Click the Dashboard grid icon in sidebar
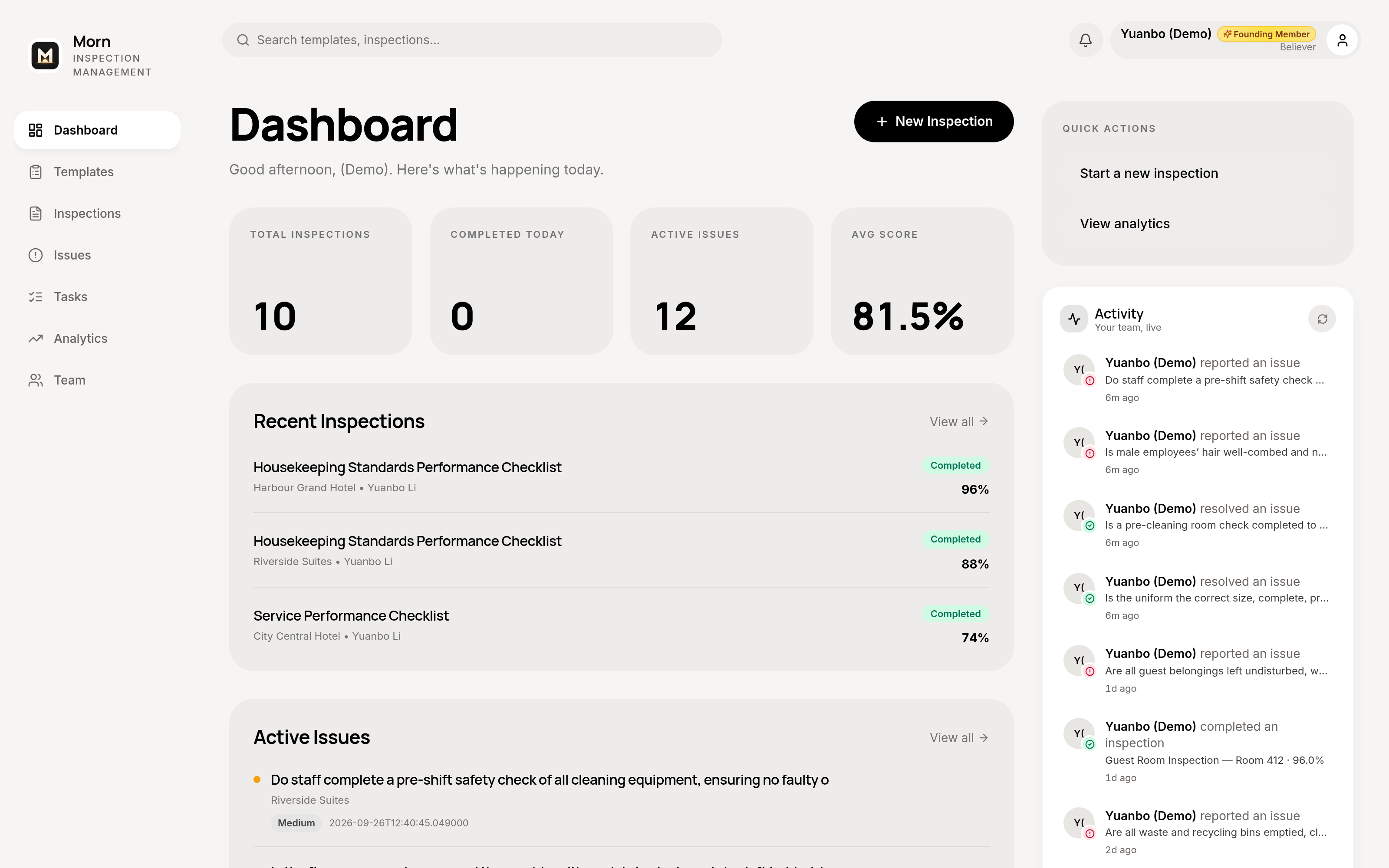1389x868 pixels. click(36, 130)
